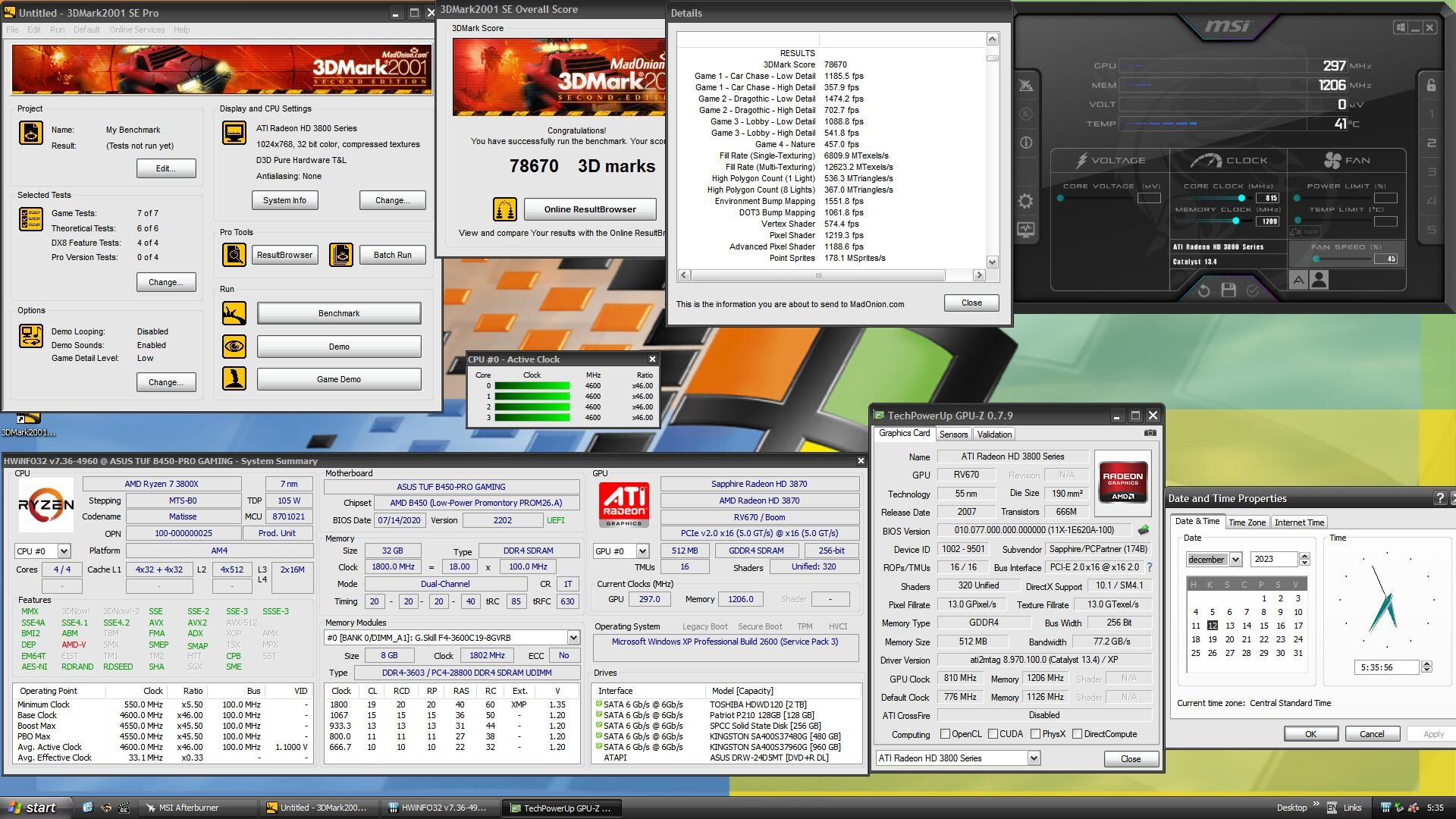
Task: Toggle the CUDA checkbox
Action: (993, 734)
